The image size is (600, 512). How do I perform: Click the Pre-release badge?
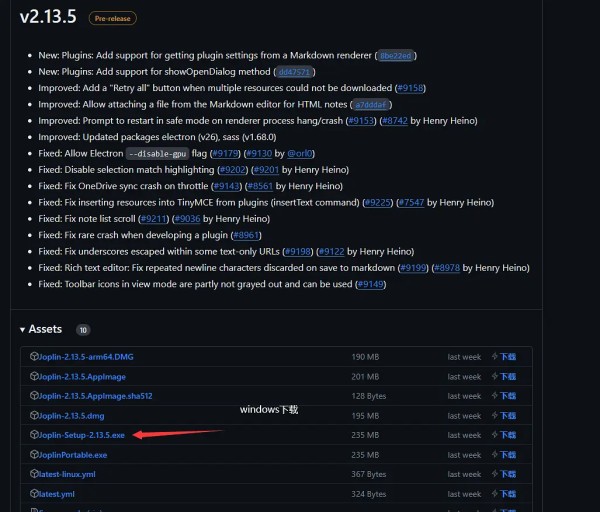click(112, 18)
